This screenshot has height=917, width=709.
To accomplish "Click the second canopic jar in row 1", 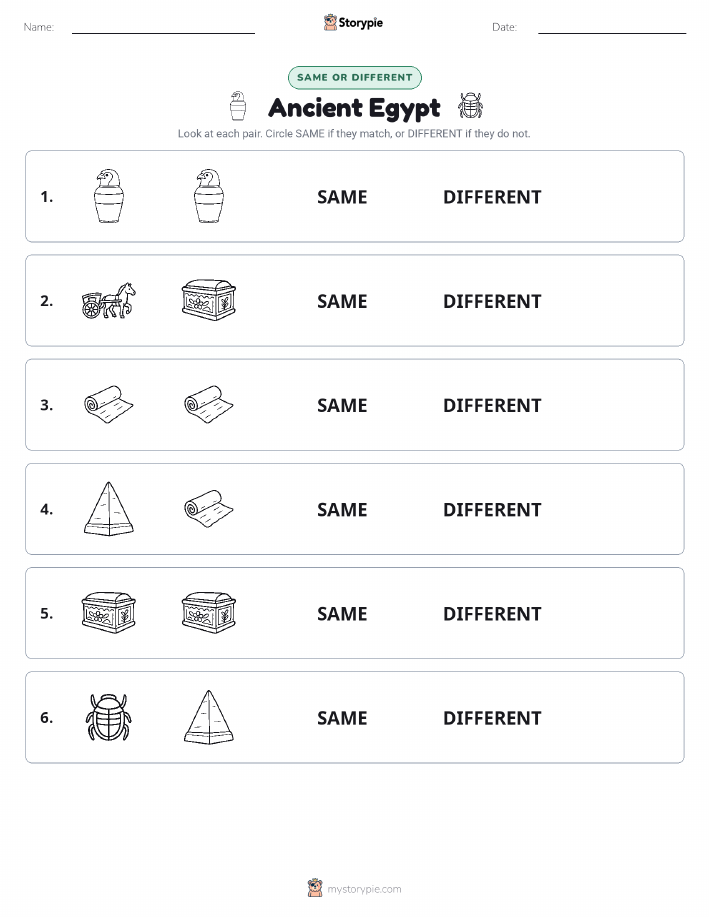I will tap(209, 196).
